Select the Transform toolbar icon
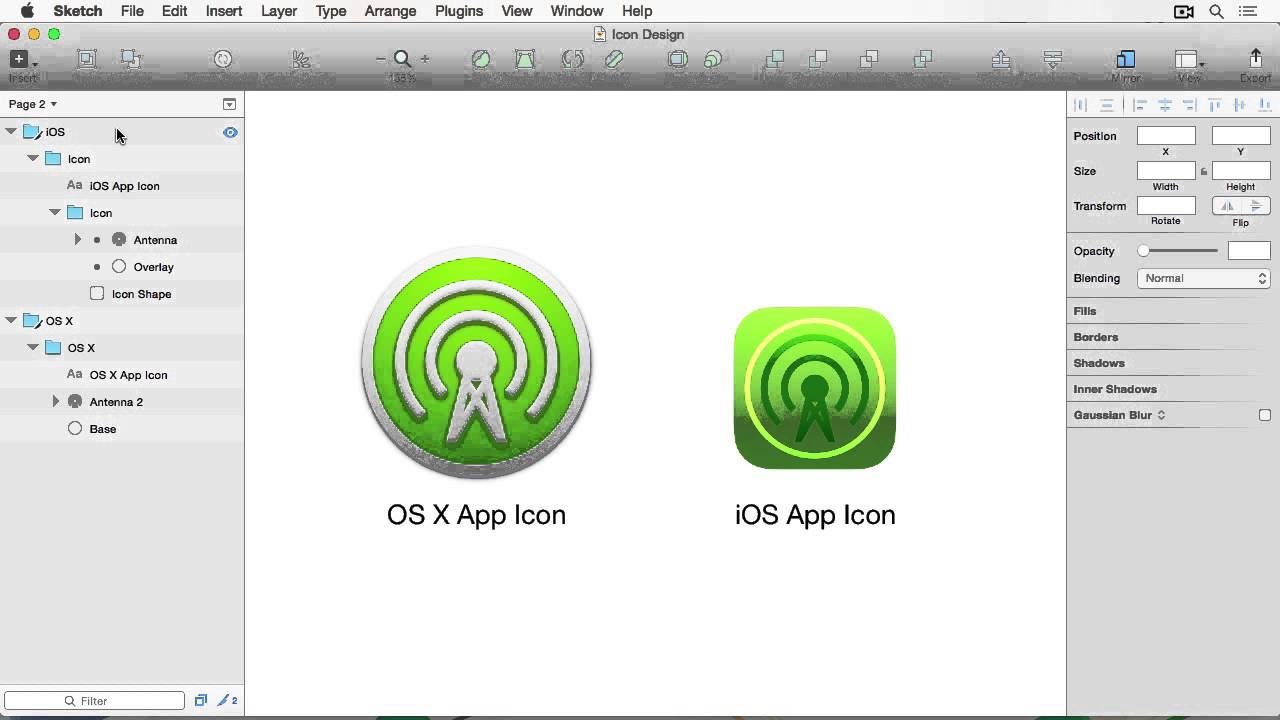Viewport: 1280px width, 720px height. pos(525,60)
